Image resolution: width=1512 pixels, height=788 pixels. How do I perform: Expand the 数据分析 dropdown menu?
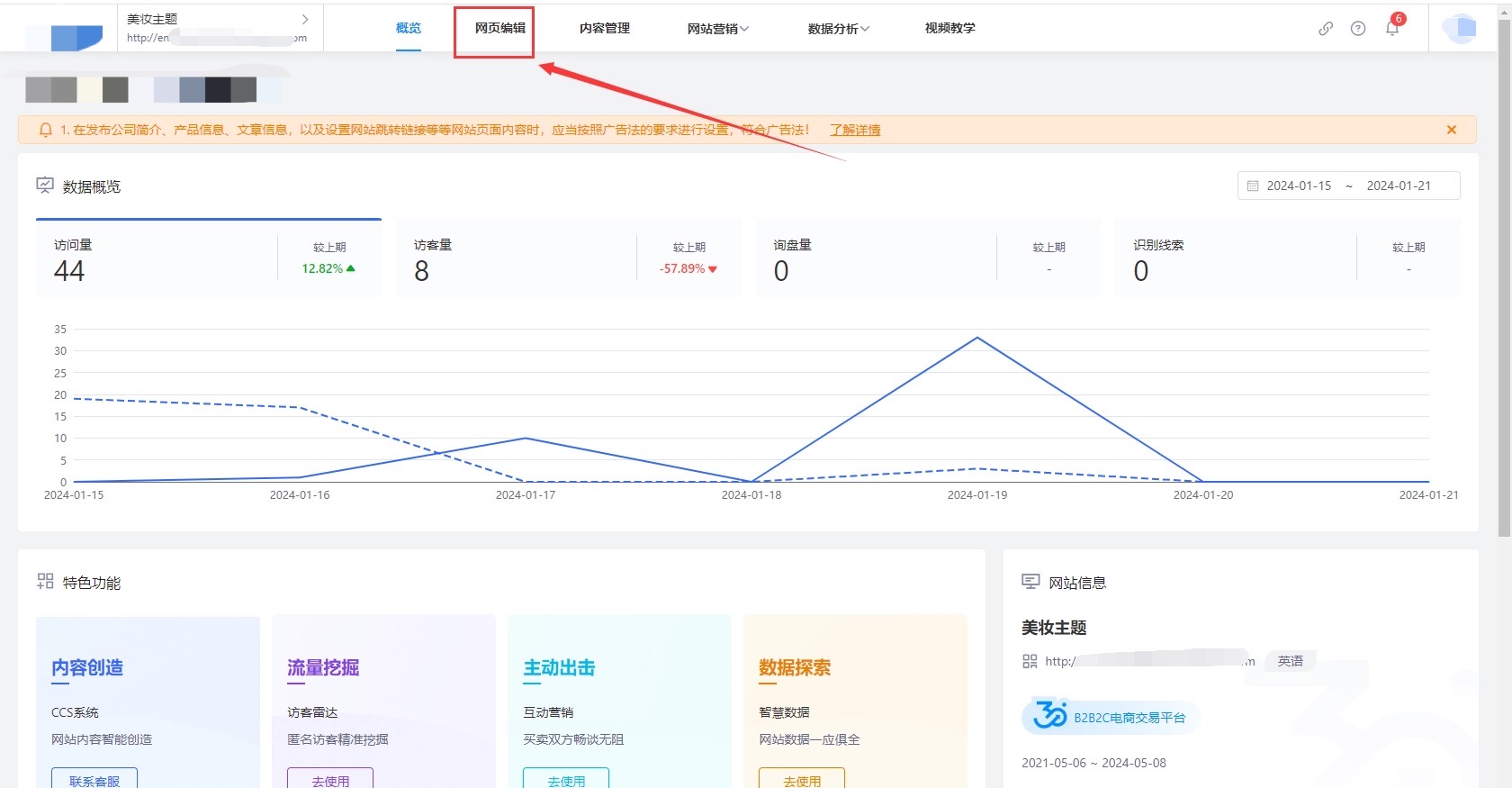(838, 28)
